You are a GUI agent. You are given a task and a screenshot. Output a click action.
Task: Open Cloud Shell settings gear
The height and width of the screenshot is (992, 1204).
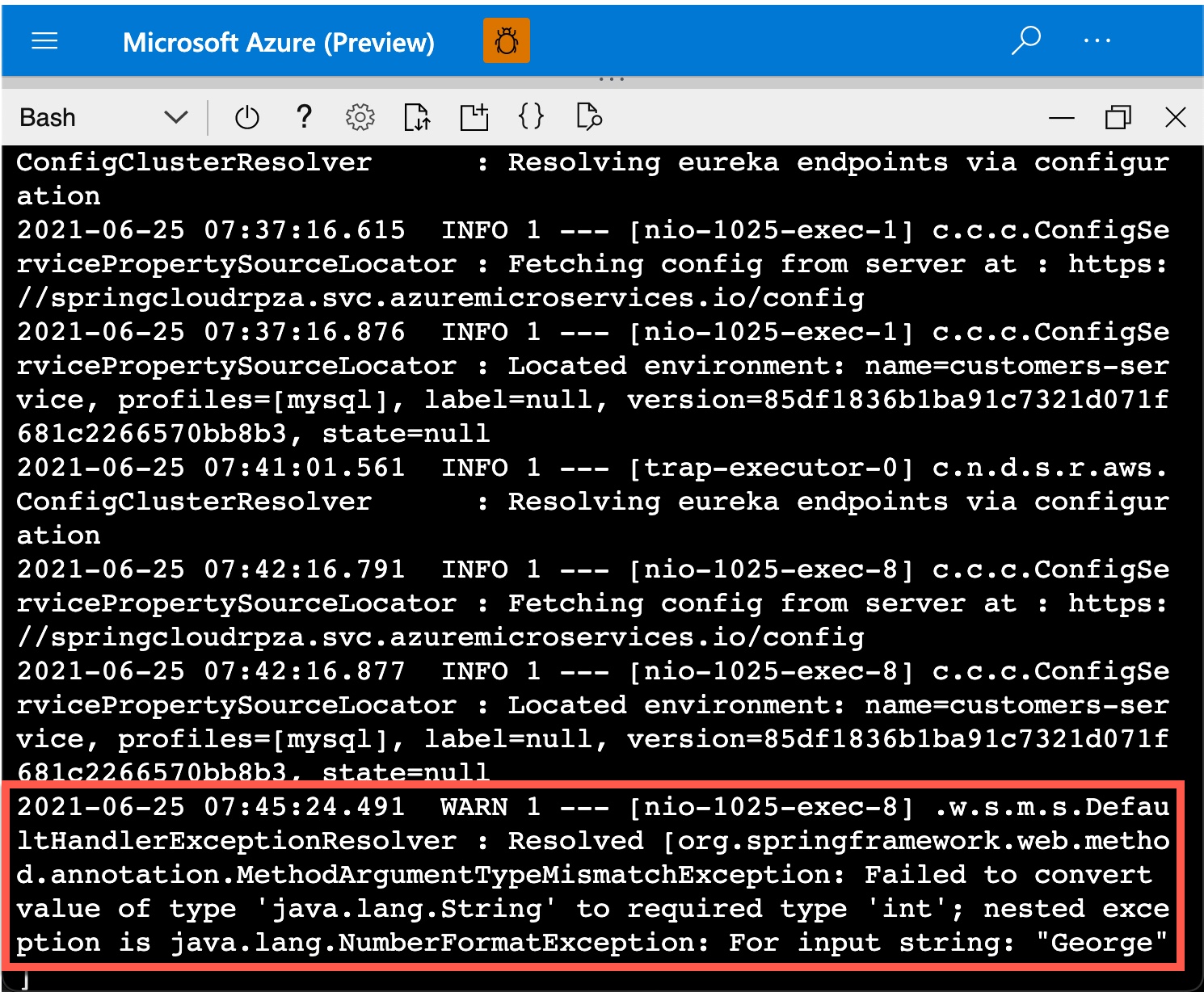[x=360, y=118]
